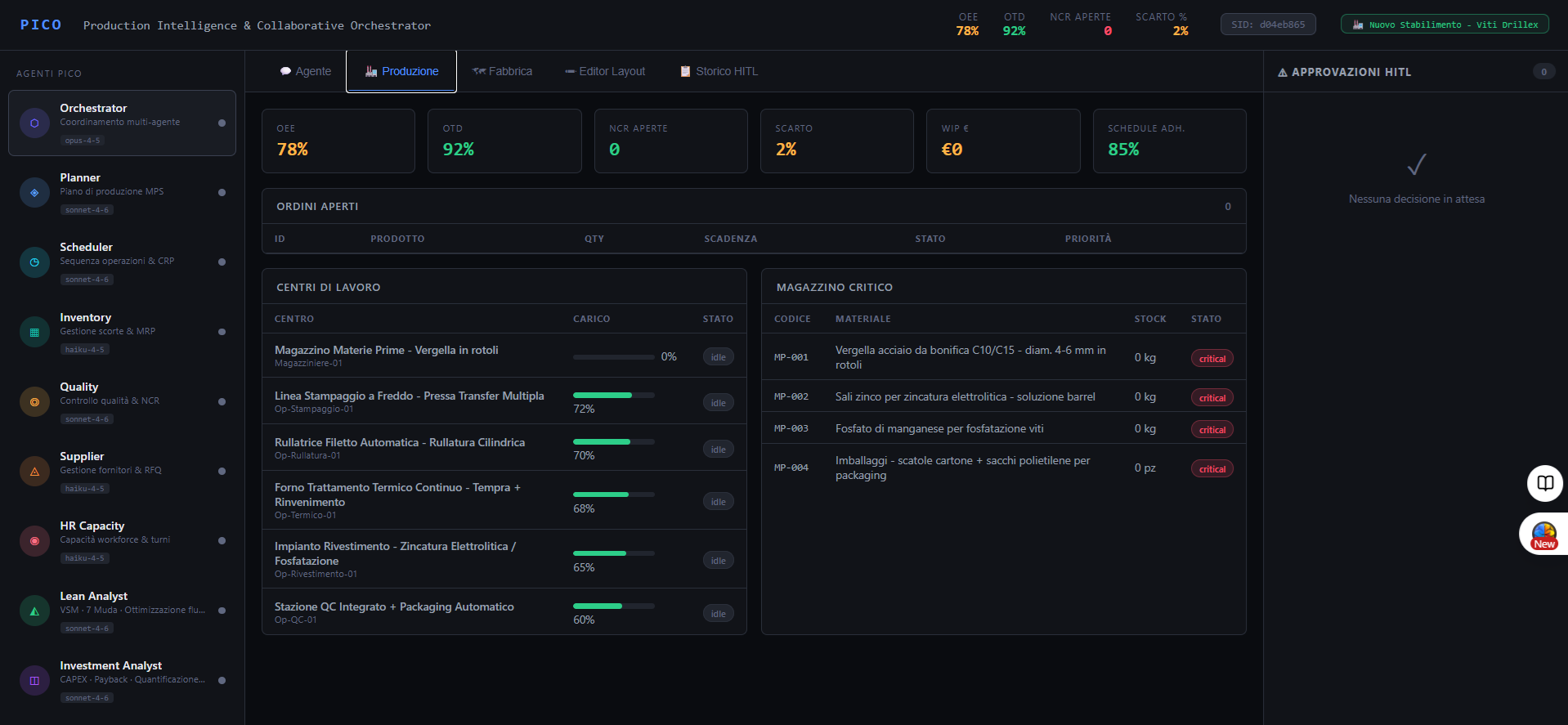Click the Investment Analyst purple icon
The image size is (1568, 725).
(34, 680)
